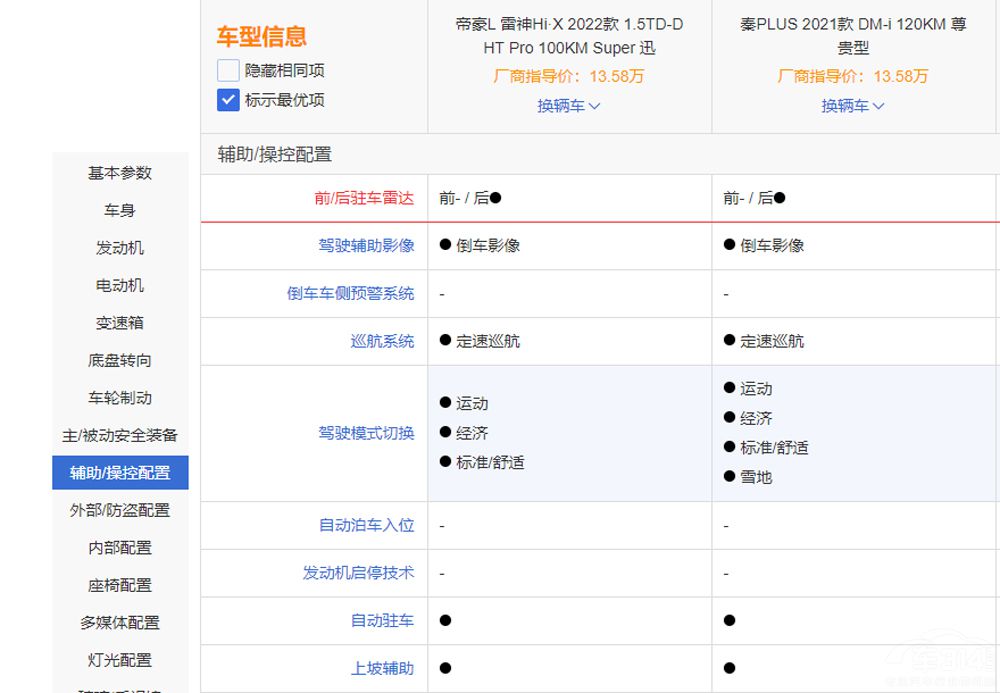
Task: Open 换辆车 dropdown for 帝豪L 雷神Hi·X
Action: pos(568,106)
